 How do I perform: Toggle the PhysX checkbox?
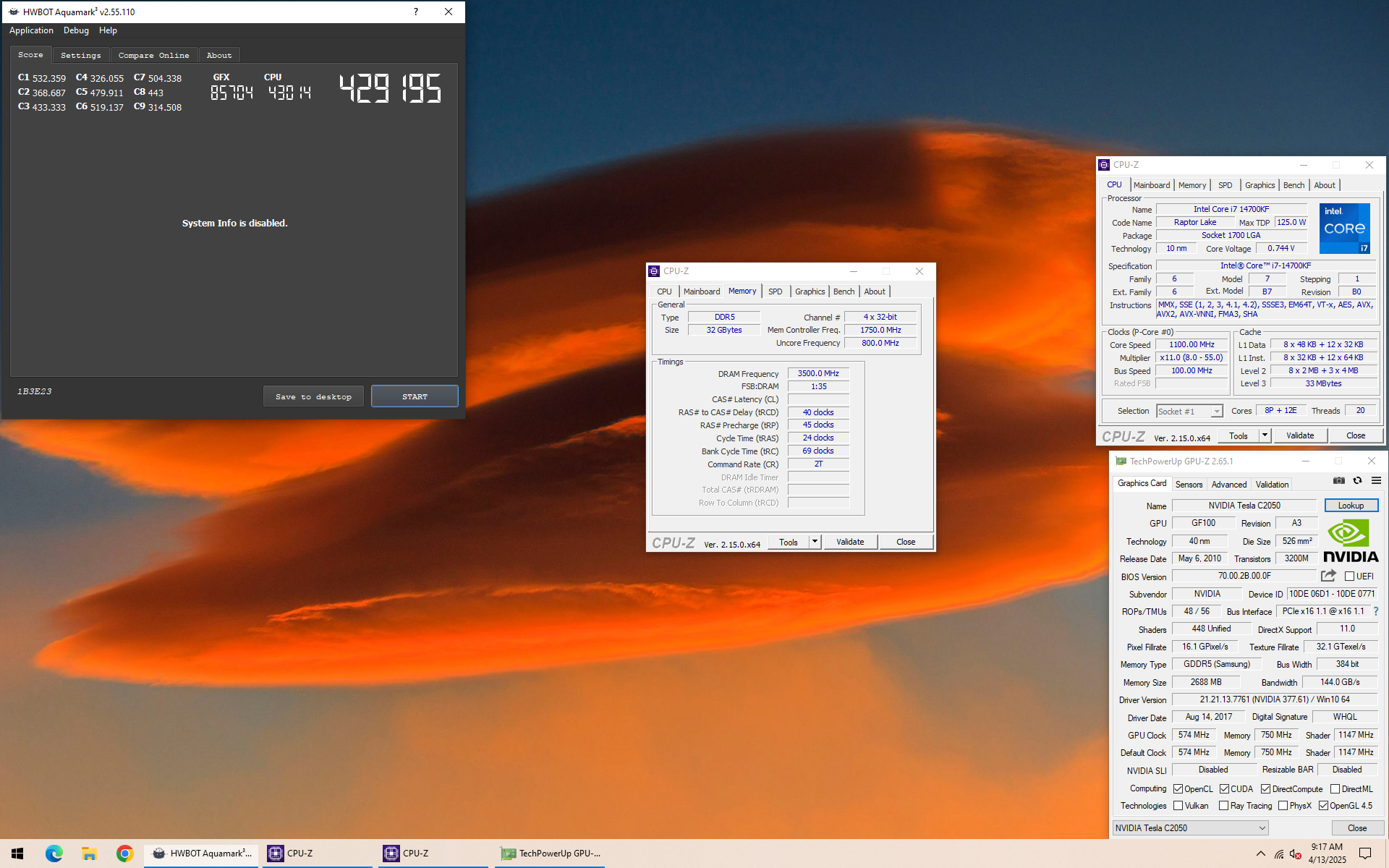1283,806
